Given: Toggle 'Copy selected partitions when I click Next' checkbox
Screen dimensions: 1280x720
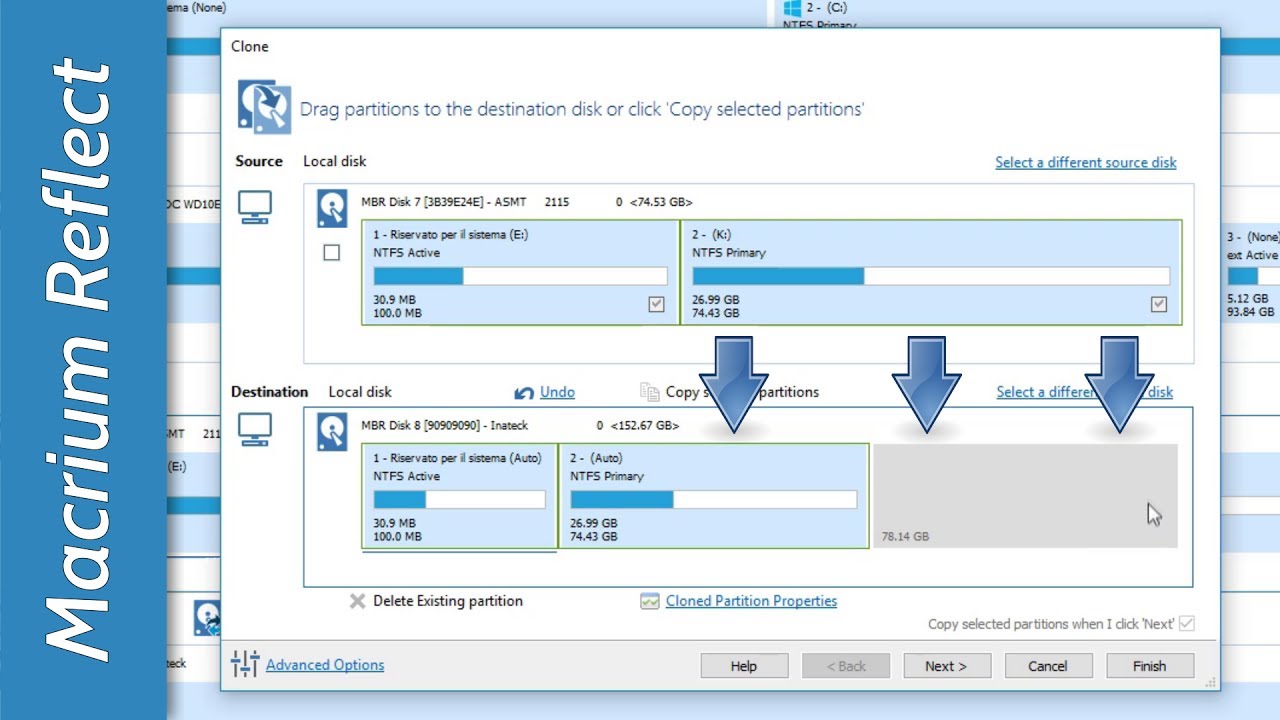Looking at the screenshot, I should point(1187,623).
